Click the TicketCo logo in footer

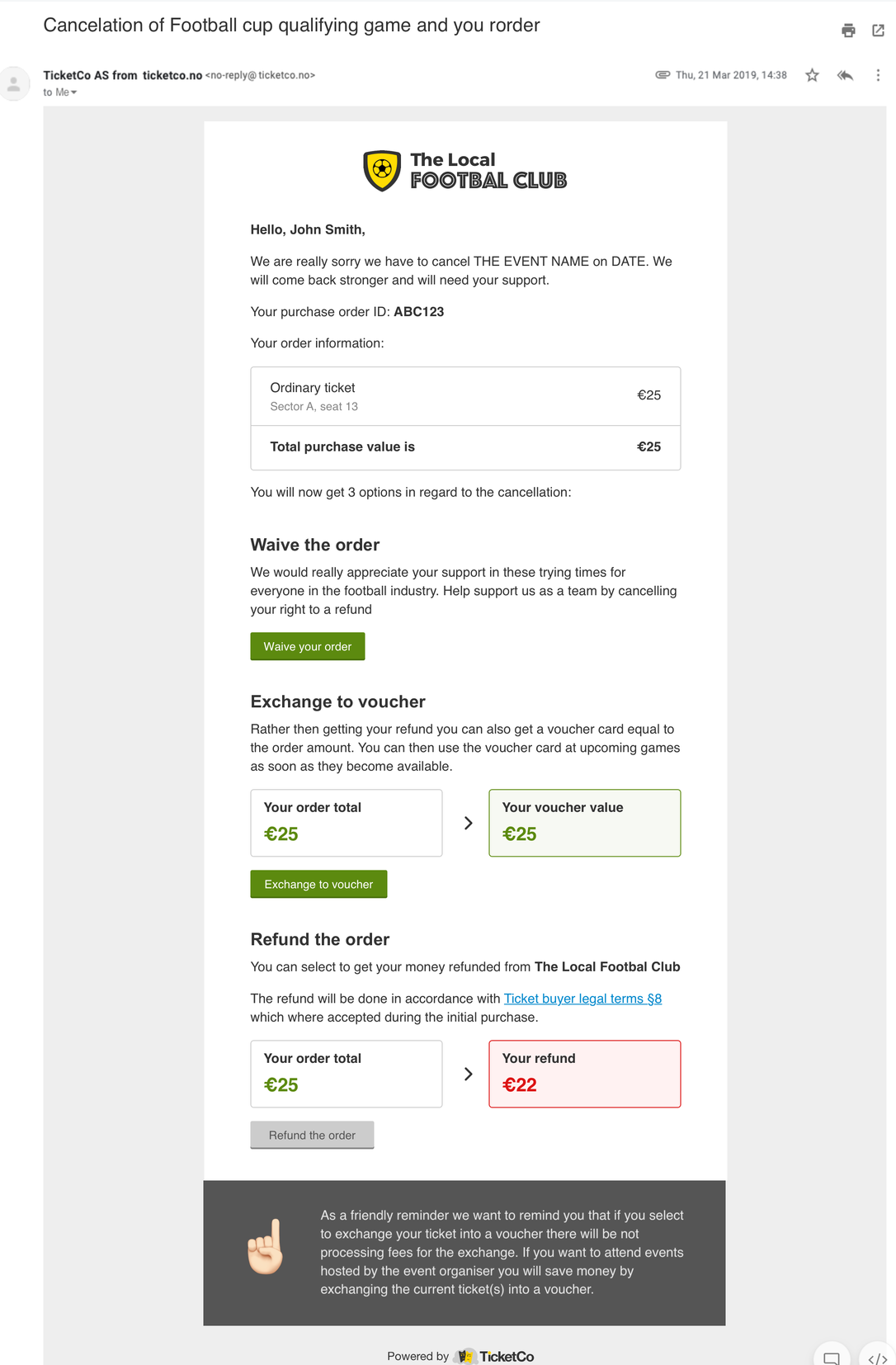[494, 1356]
